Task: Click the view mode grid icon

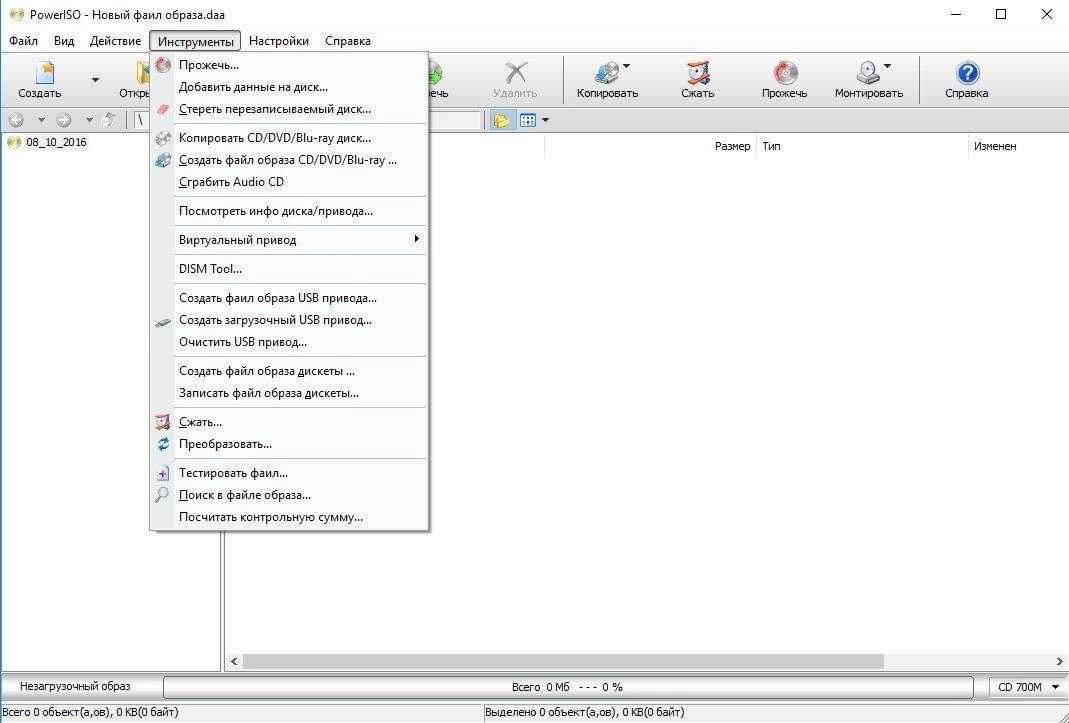Action: click(x=528, y=121)
